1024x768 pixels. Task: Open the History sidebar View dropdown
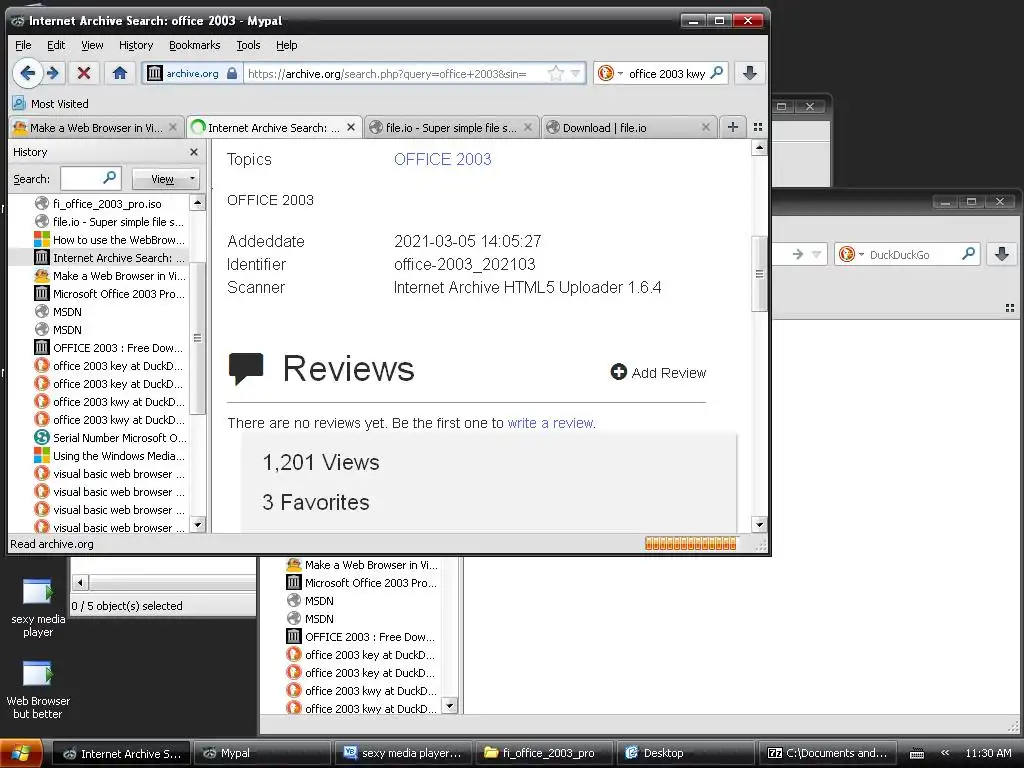(x=165, y=178)
